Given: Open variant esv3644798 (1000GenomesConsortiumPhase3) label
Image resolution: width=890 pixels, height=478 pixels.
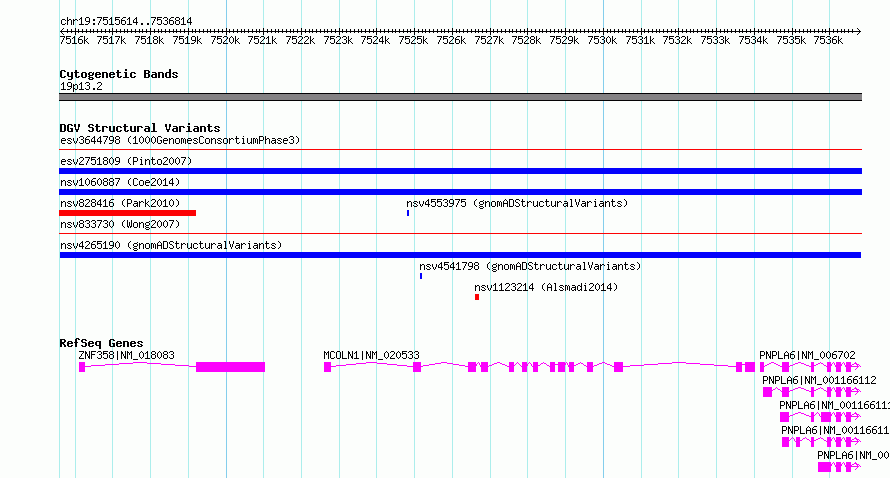Looking at the screenshot, I should point(180,140).
